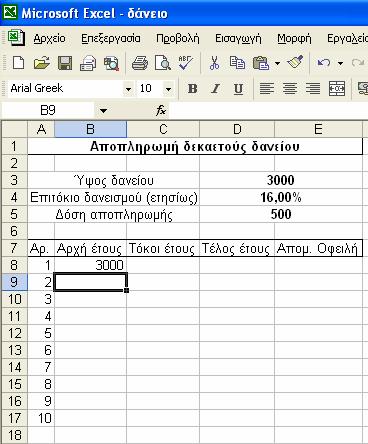Align text left
Viewport: 368px width, 444px height.
click(x=267, y=89)
